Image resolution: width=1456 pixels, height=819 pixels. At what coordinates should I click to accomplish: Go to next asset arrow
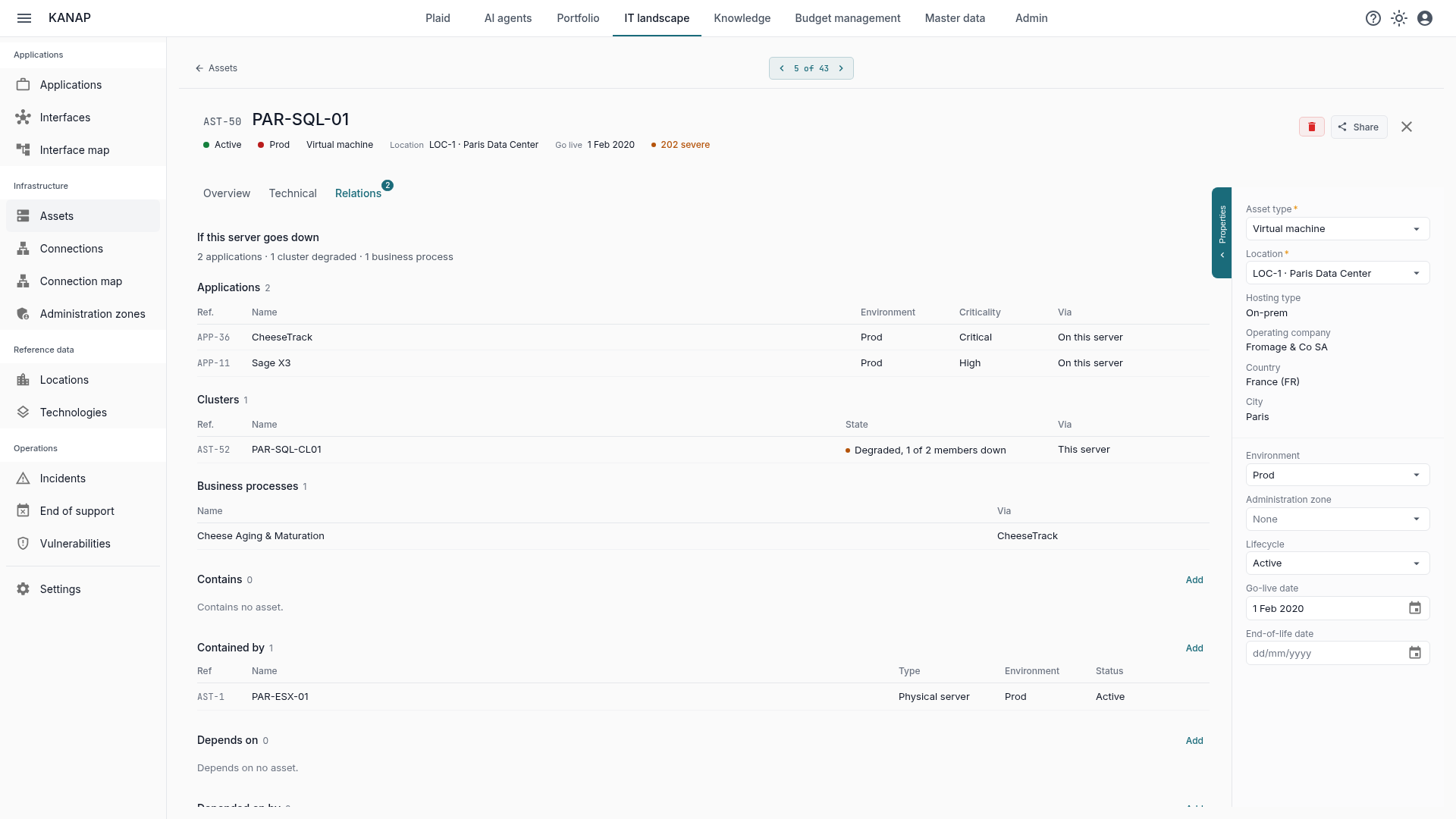[x=841, y=68]
